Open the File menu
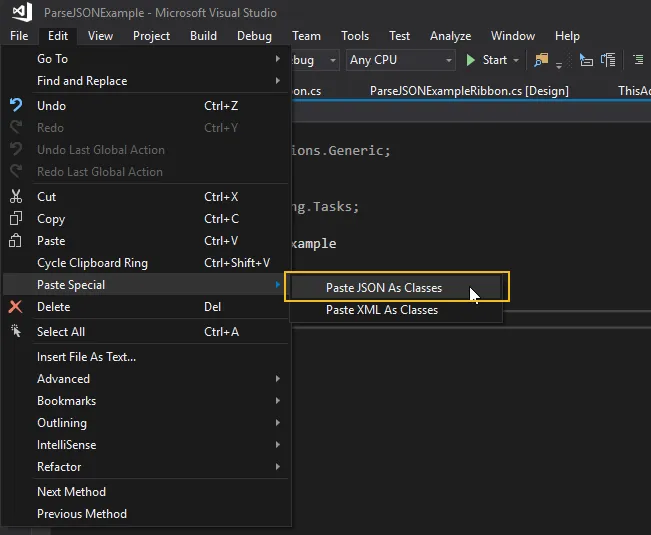The width and height of the screenshot is (651, 535). (19, 36)
